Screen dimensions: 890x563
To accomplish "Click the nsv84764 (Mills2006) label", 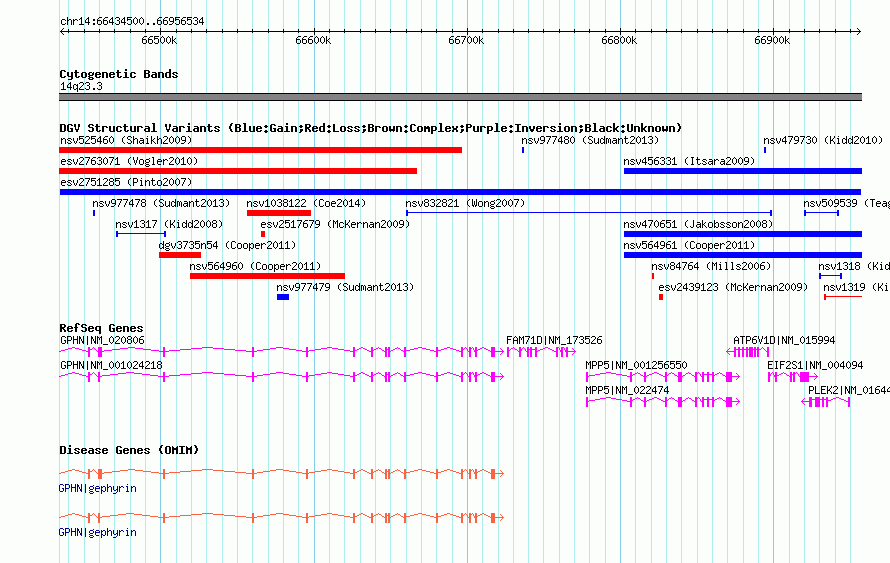I will [x=711, y=266].
